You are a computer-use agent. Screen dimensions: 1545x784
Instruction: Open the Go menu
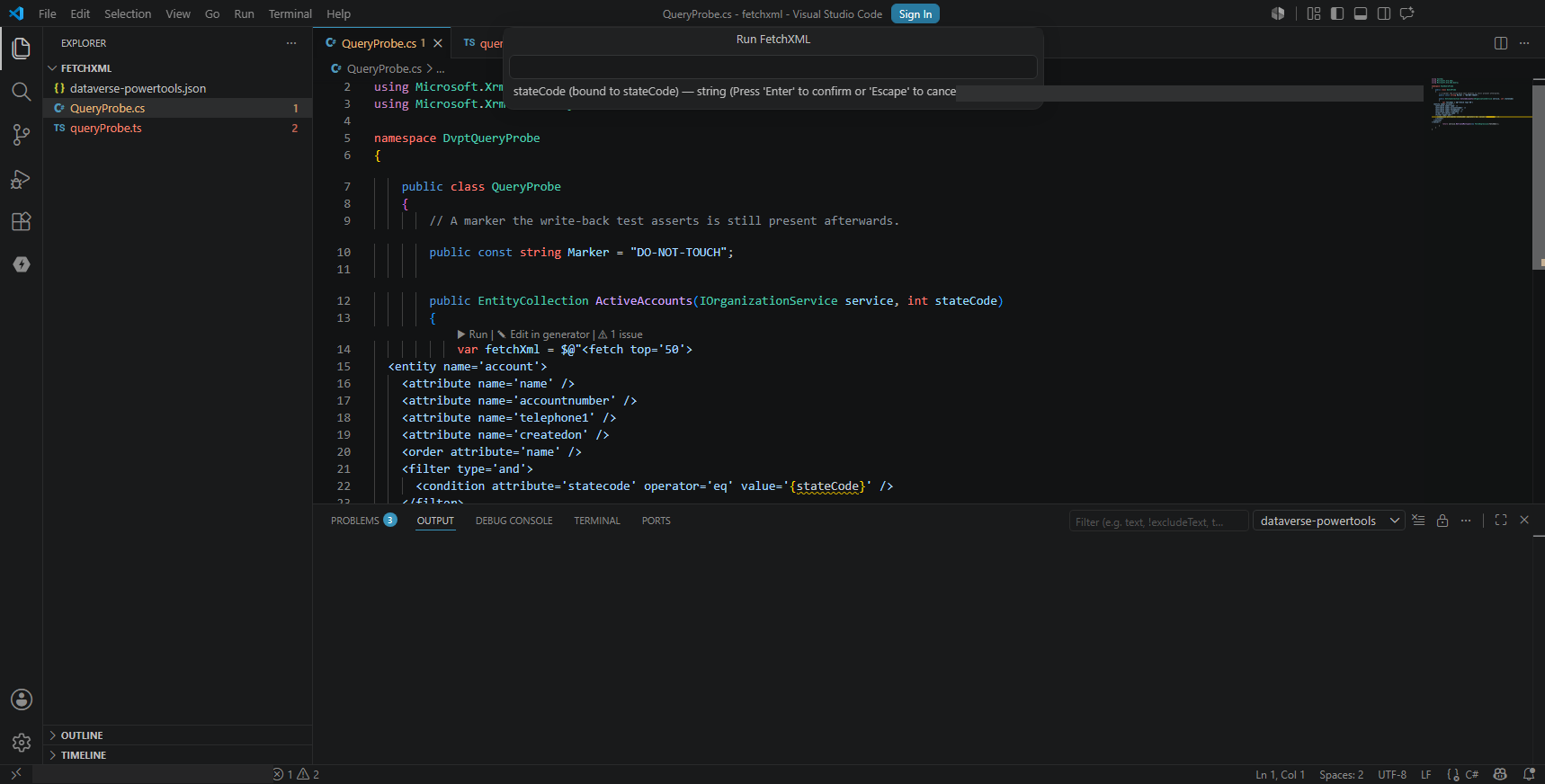(x=212, y=13)
